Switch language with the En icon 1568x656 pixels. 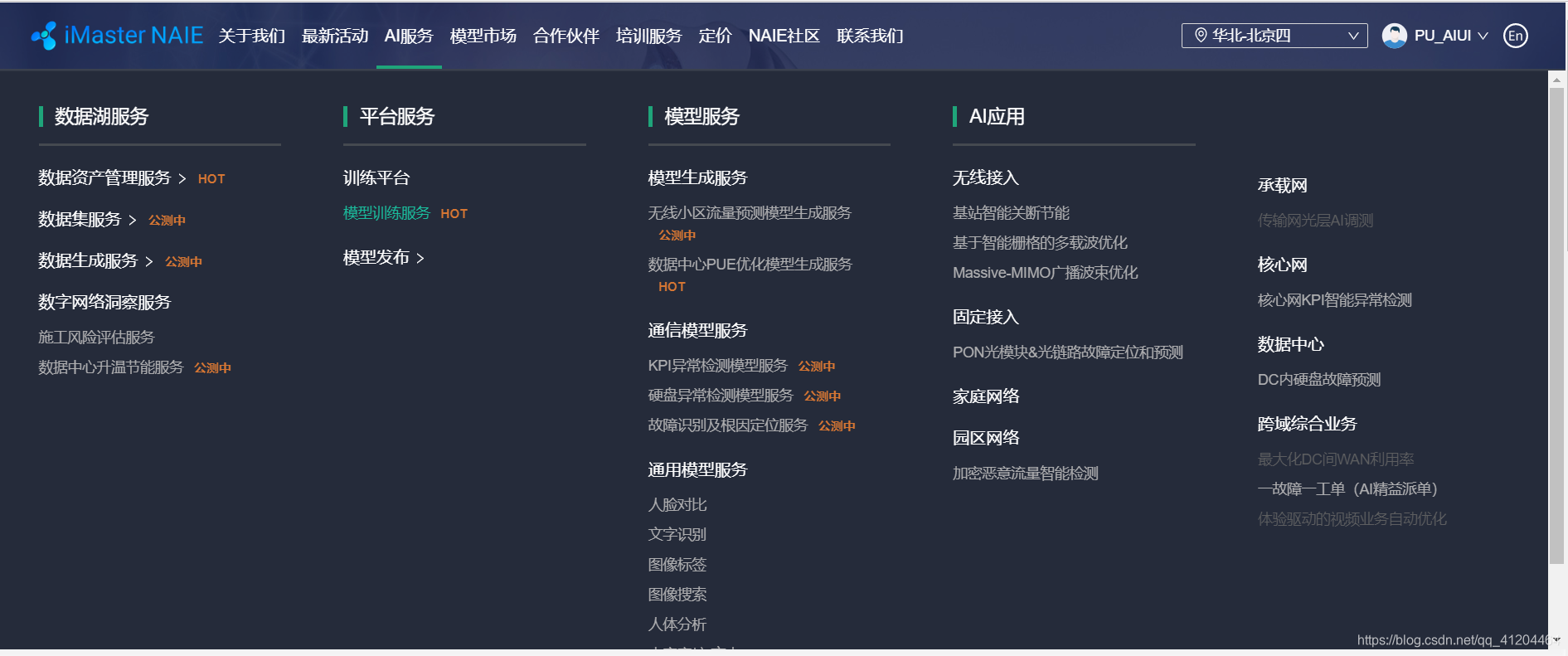coord(1515,36)
